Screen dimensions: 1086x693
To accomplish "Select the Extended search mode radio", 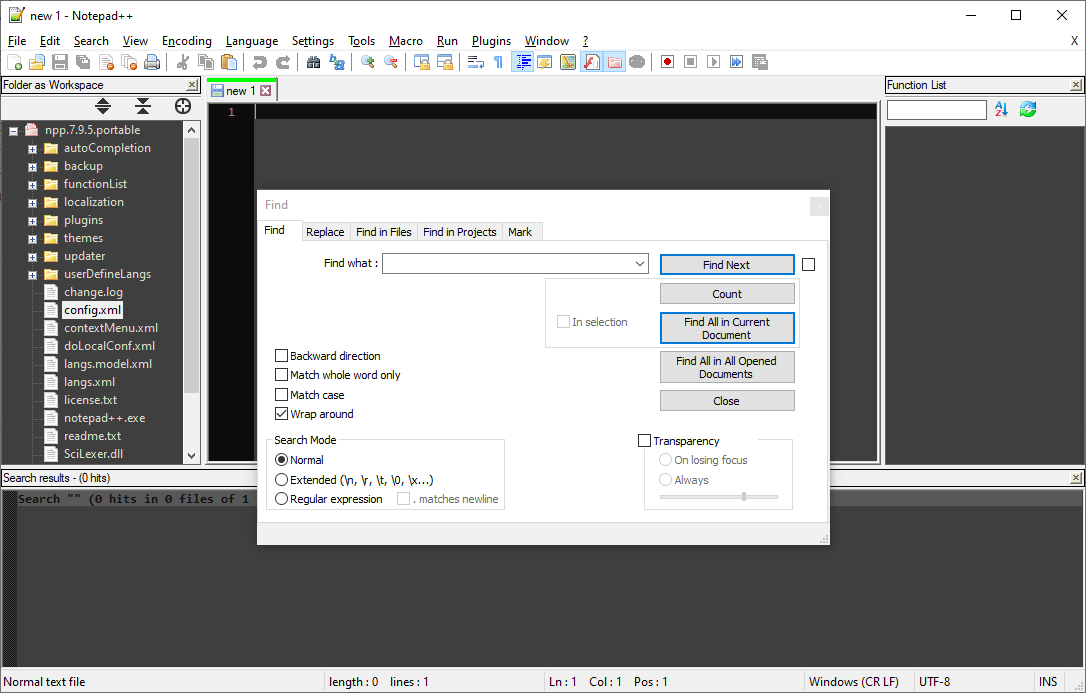I will [x=281, y=480].
